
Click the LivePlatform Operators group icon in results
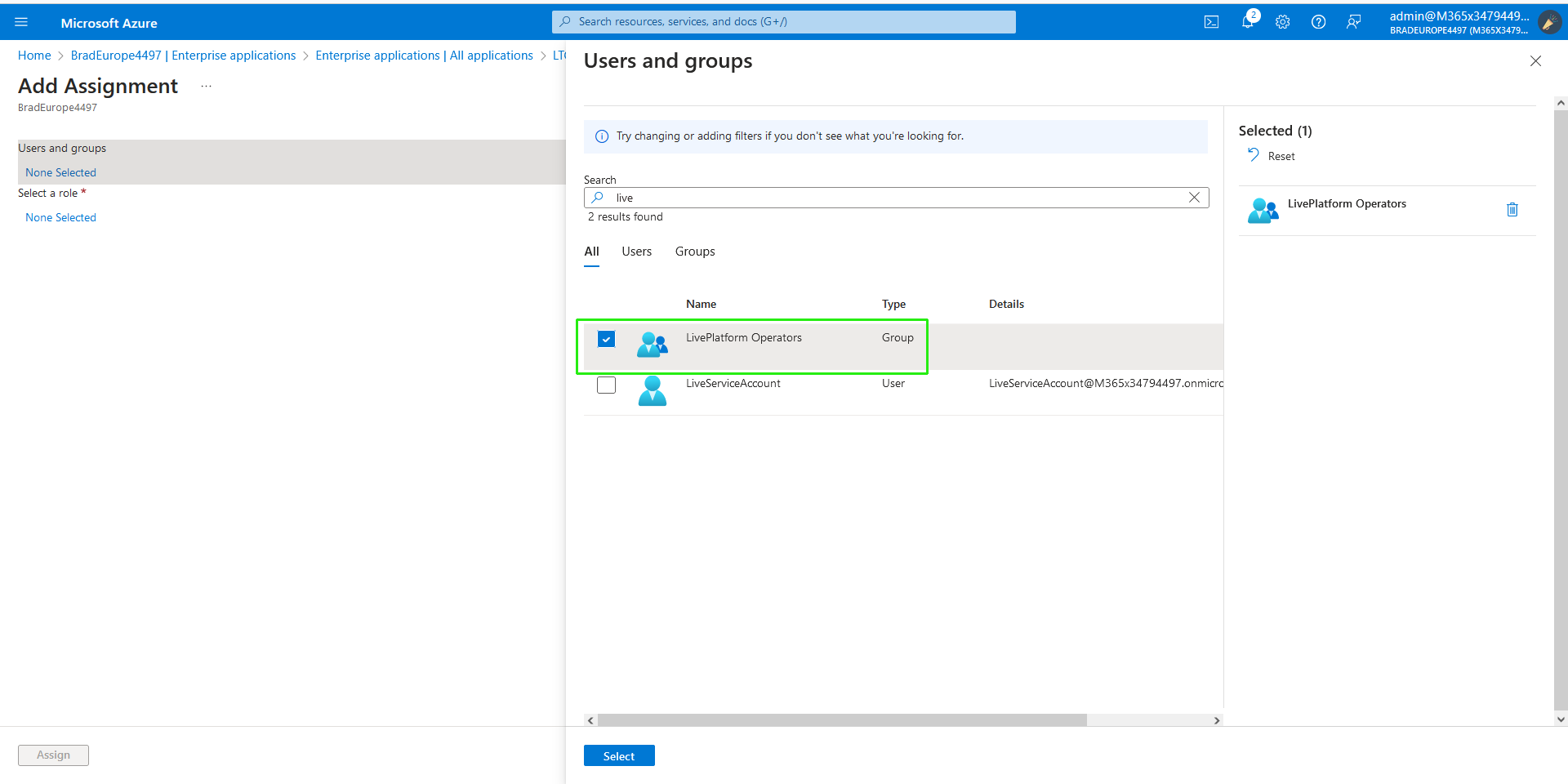pos(653,344)
